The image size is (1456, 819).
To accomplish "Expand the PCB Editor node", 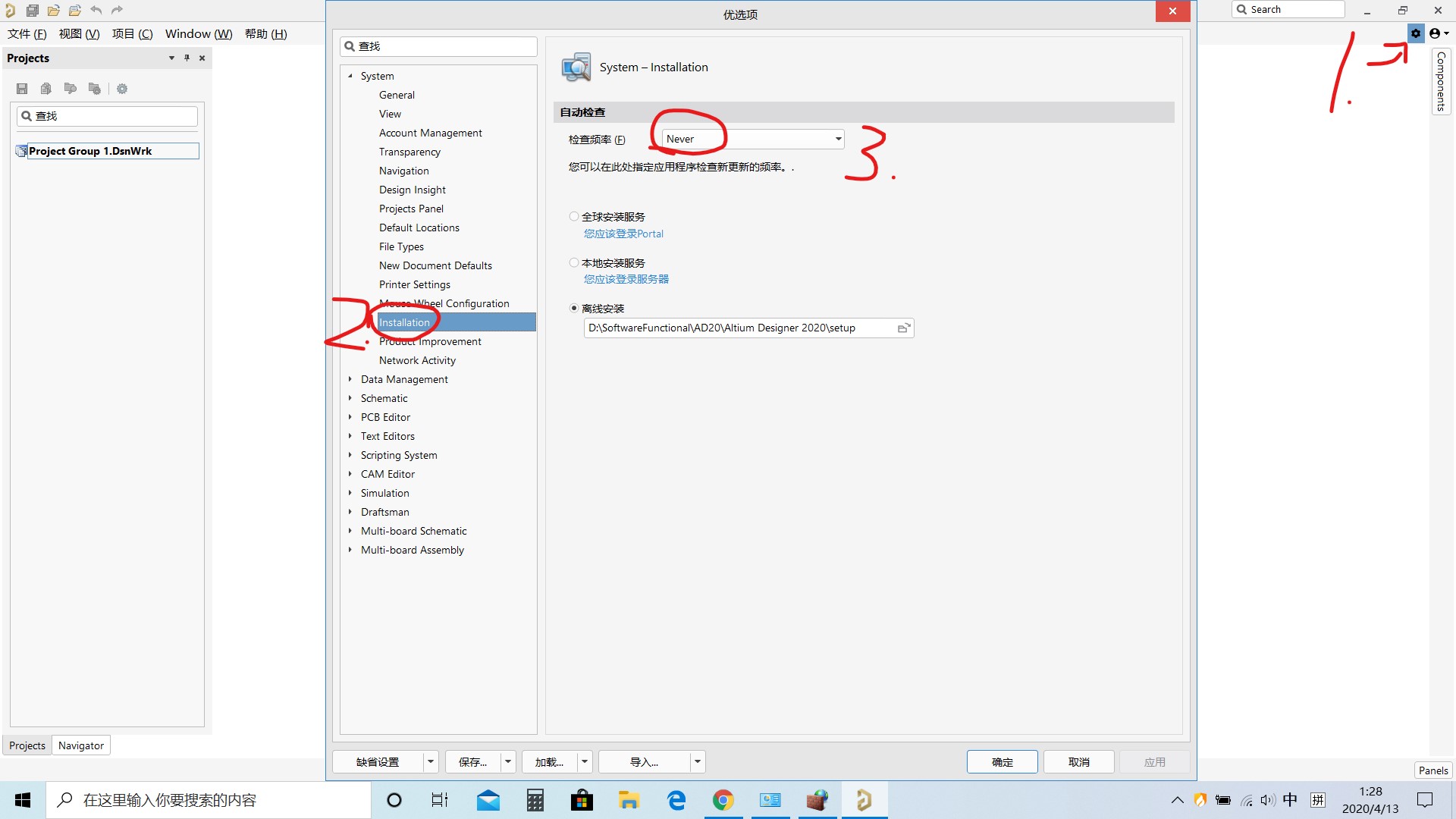I will click(x=350, y=417).
